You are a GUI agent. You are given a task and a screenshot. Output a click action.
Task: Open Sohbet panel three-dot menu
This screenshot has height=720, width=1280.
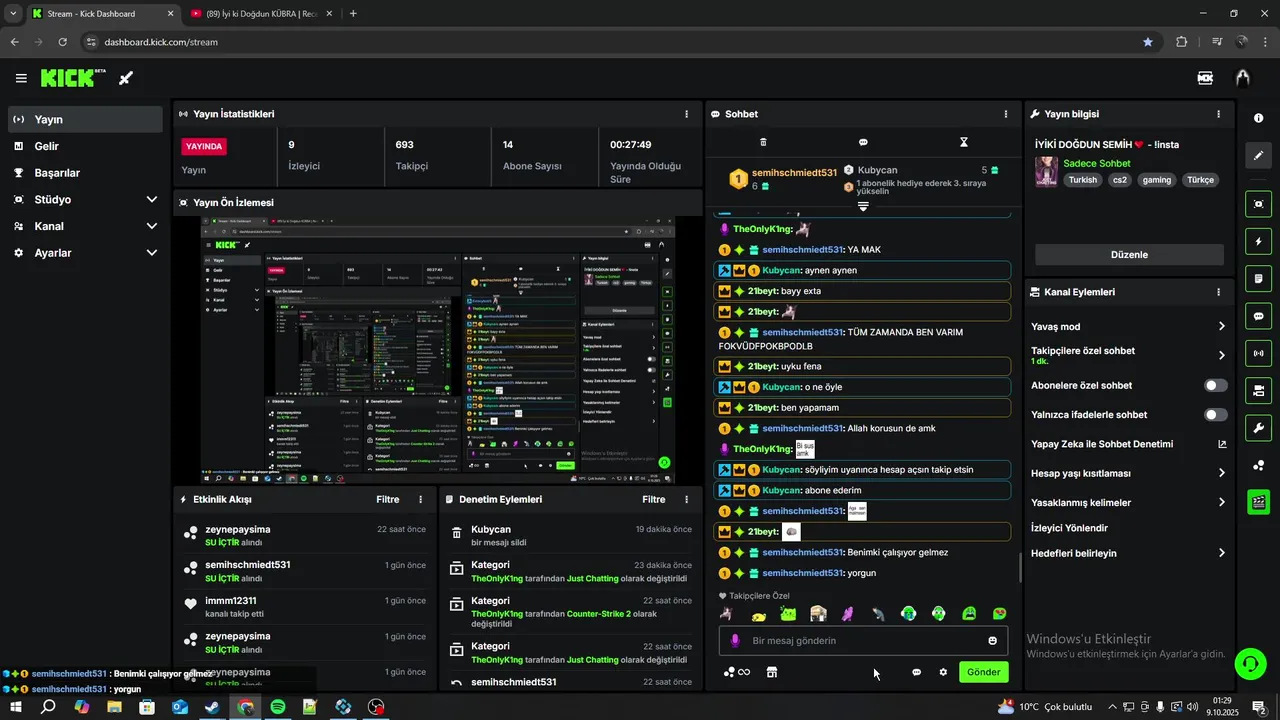[x=1006, y=114]
